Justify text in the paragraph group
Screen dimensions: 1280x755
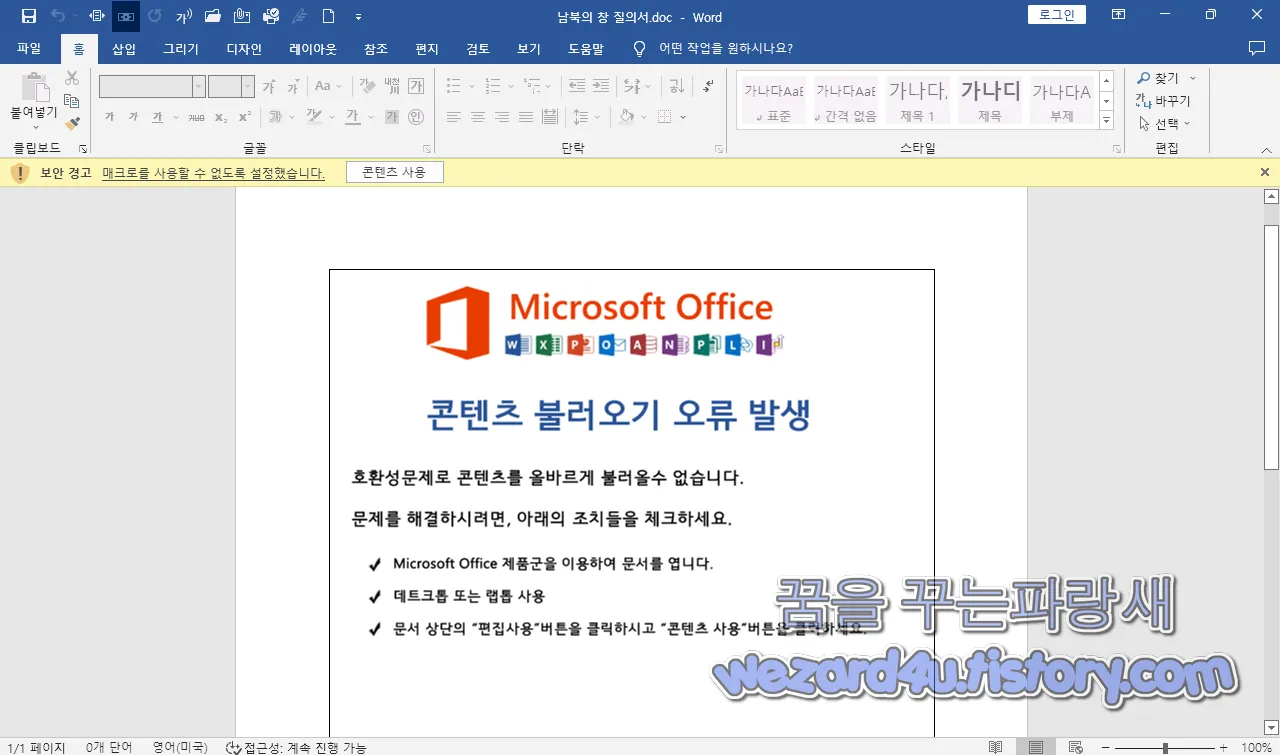(x=526, y=117)
